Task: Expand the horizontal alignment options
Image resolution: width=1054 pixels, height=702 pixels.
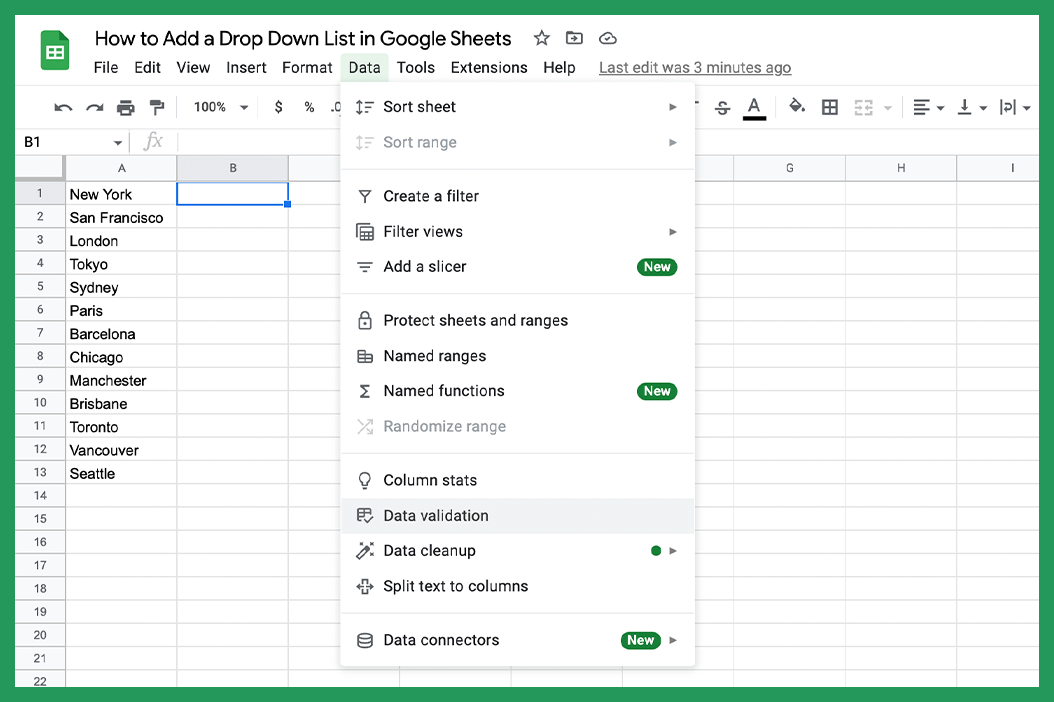Action: click(940, 107)
